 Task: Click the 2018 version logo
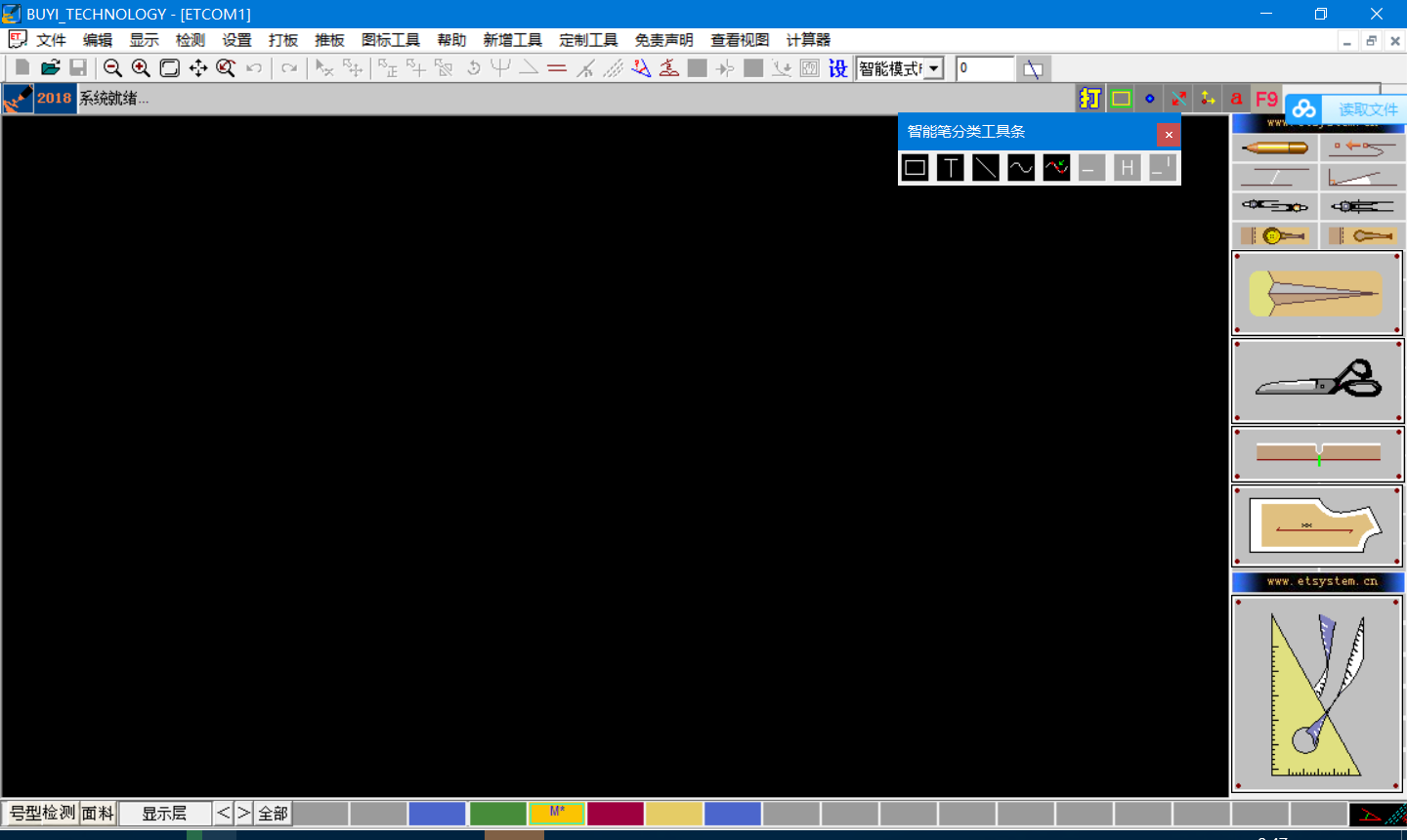pyautogui.click(x=55, y=98)
